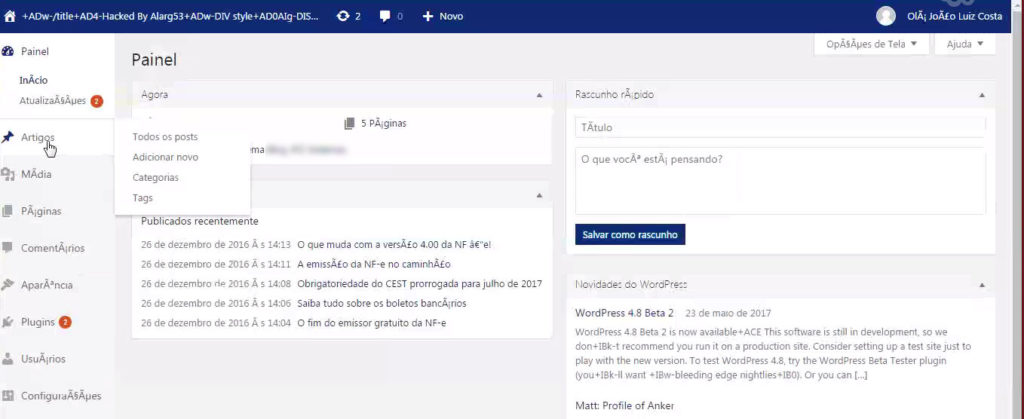Image resolution: width=1024 pixels, height=419 pixels.
Task: Open the Mídia menu label
Action: 36,174
